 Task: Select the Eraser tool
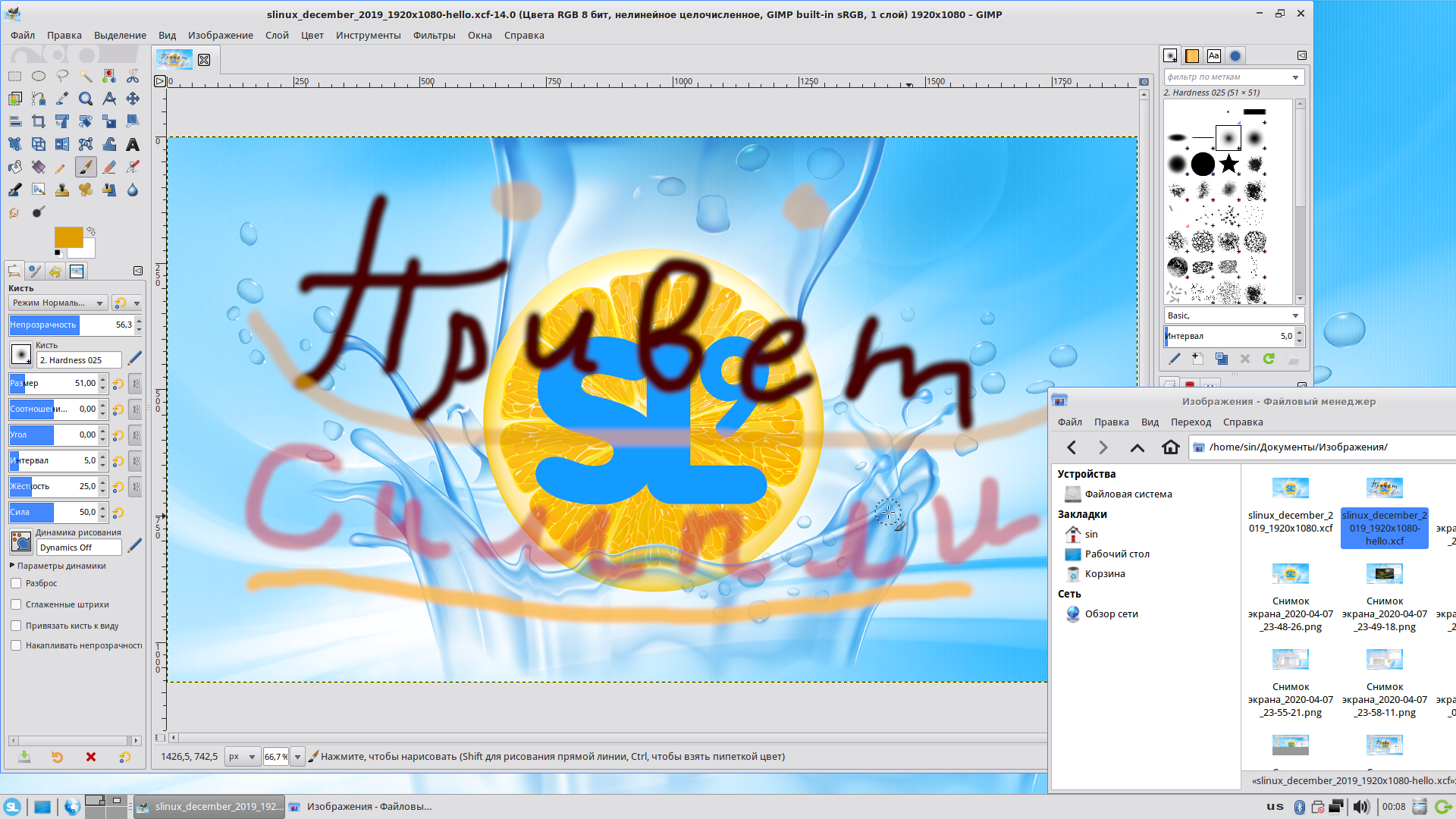point(109,167)
